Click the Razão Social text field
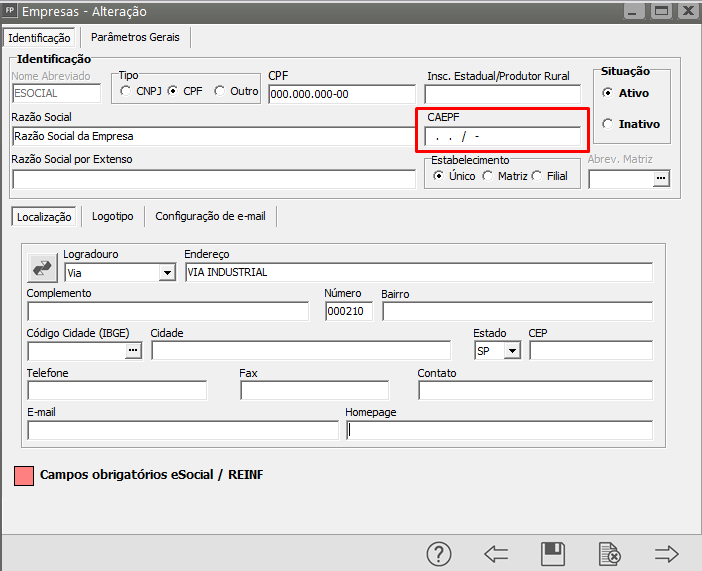This screenshot has height=571, width=702. [213, 136]
